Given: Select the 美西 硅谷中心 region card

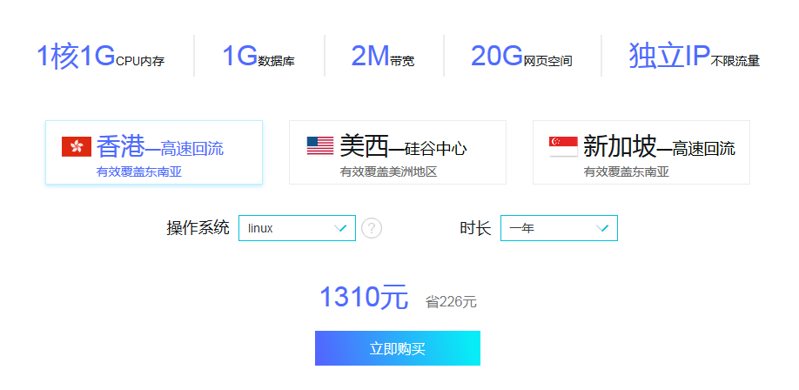Looking at the screenshot, I should (x=397, y=152).
